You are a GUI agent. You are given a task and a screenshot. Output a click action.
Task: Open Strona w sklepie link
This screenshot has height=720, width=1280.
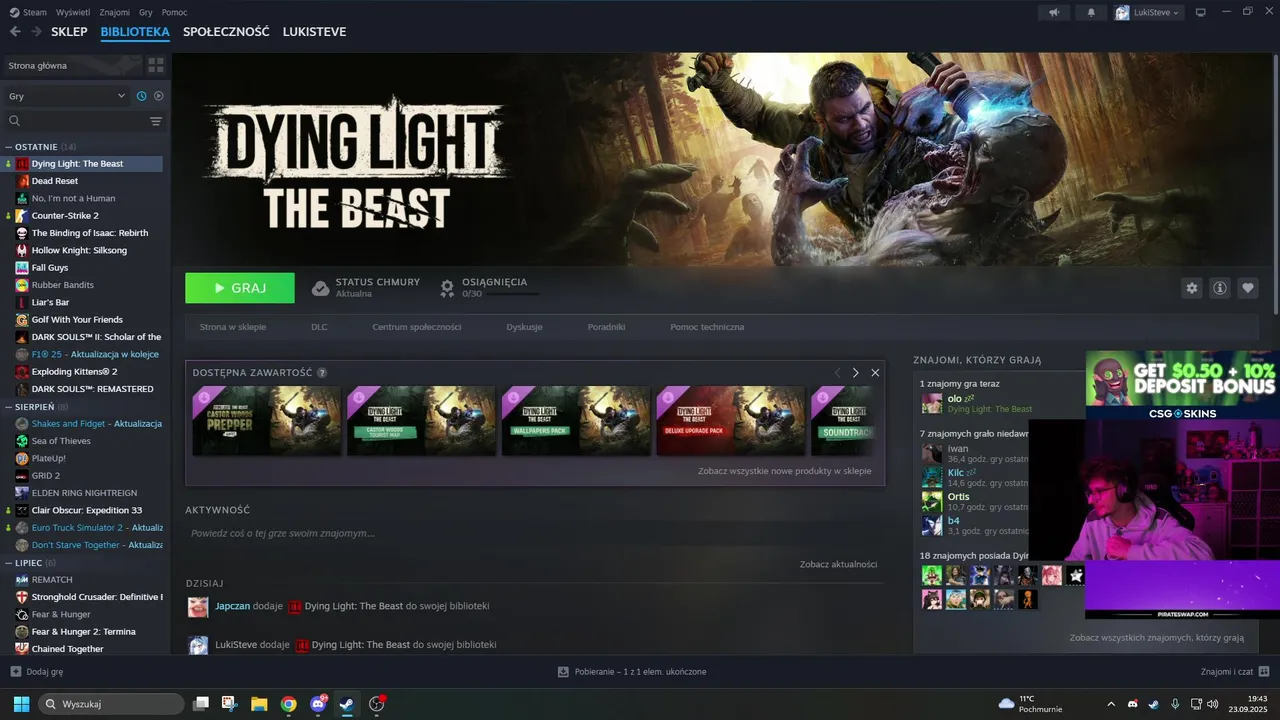[233, 327]
